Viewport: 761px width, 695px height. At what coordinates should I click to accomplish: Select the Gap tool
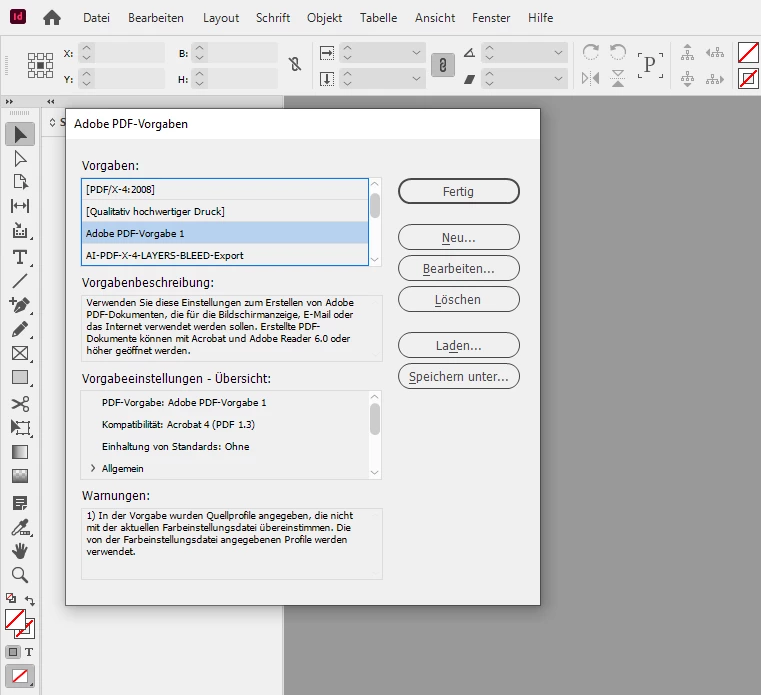click(x=20, y=206)
